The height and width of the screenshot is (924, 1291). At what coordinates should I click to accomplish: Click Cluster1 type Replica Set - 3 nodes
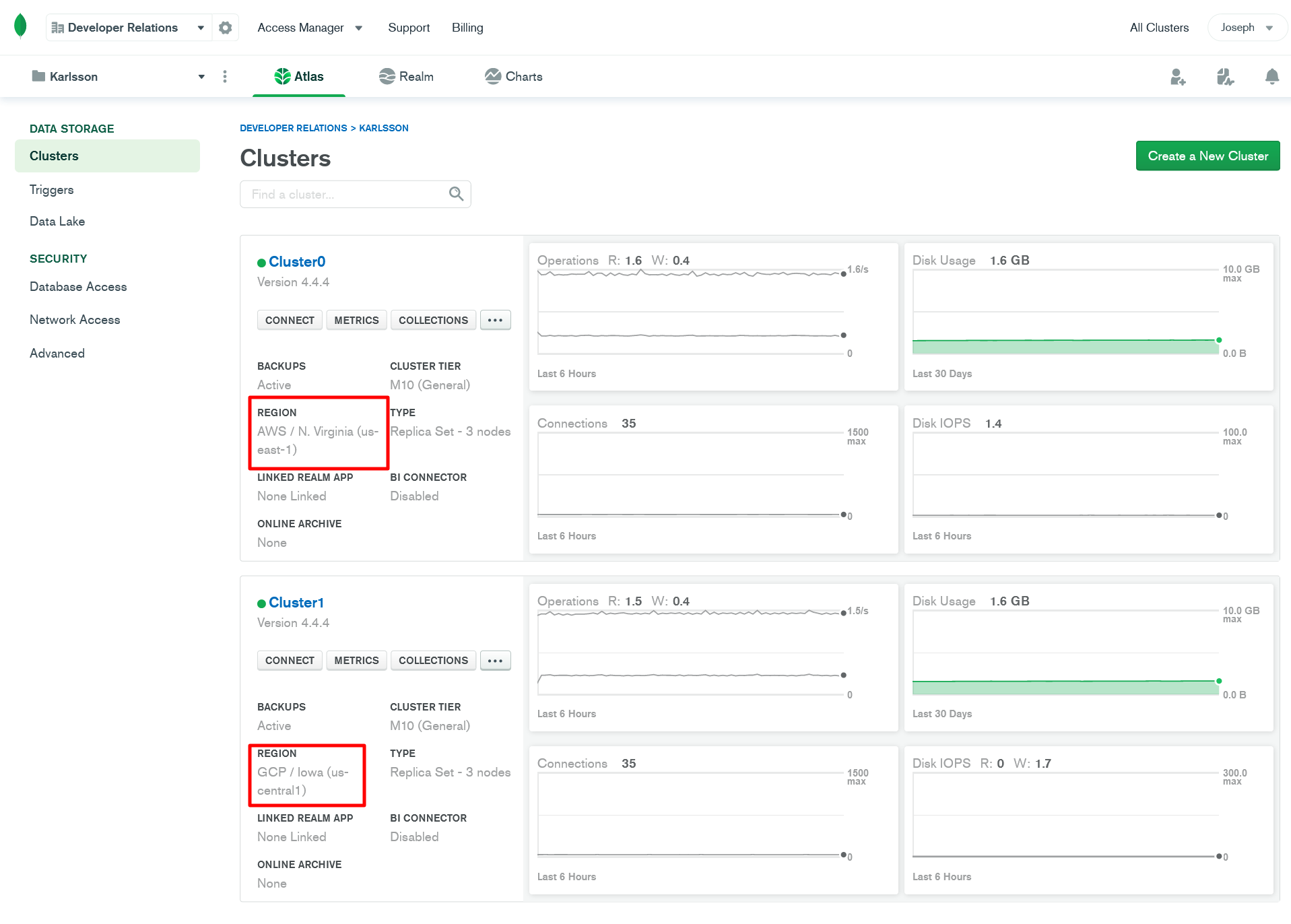(450, 772)
